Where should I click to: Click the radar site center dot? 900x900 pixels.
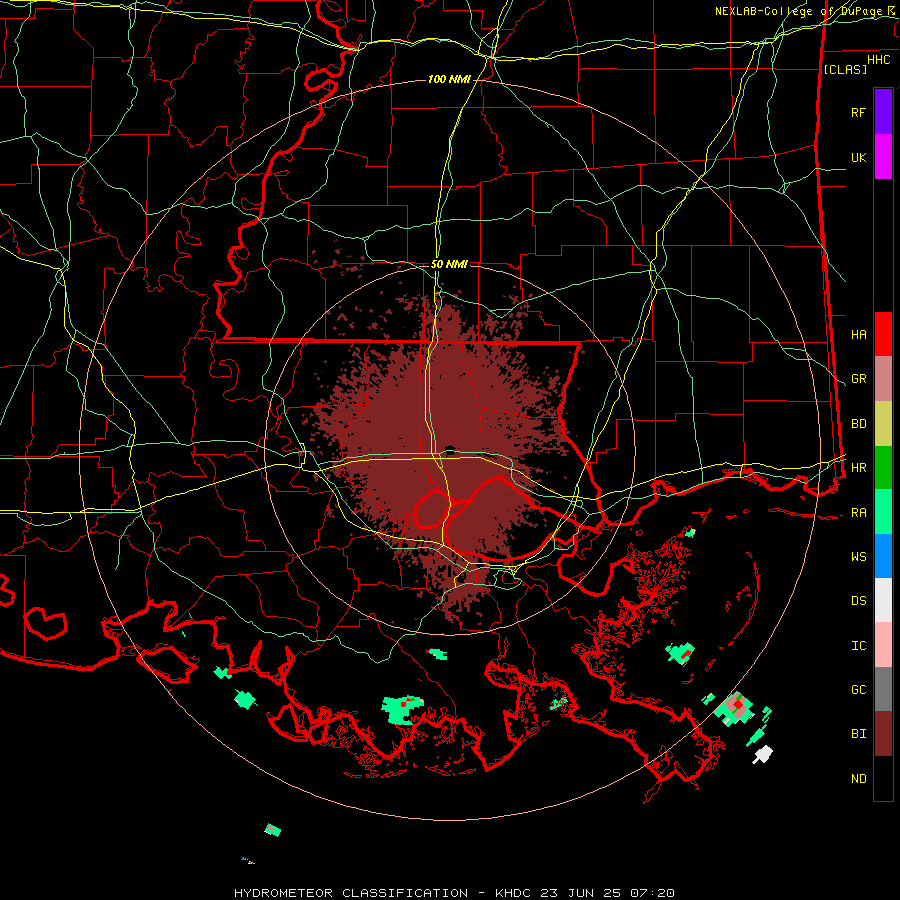pyautogui.click(x=450, y=450)
